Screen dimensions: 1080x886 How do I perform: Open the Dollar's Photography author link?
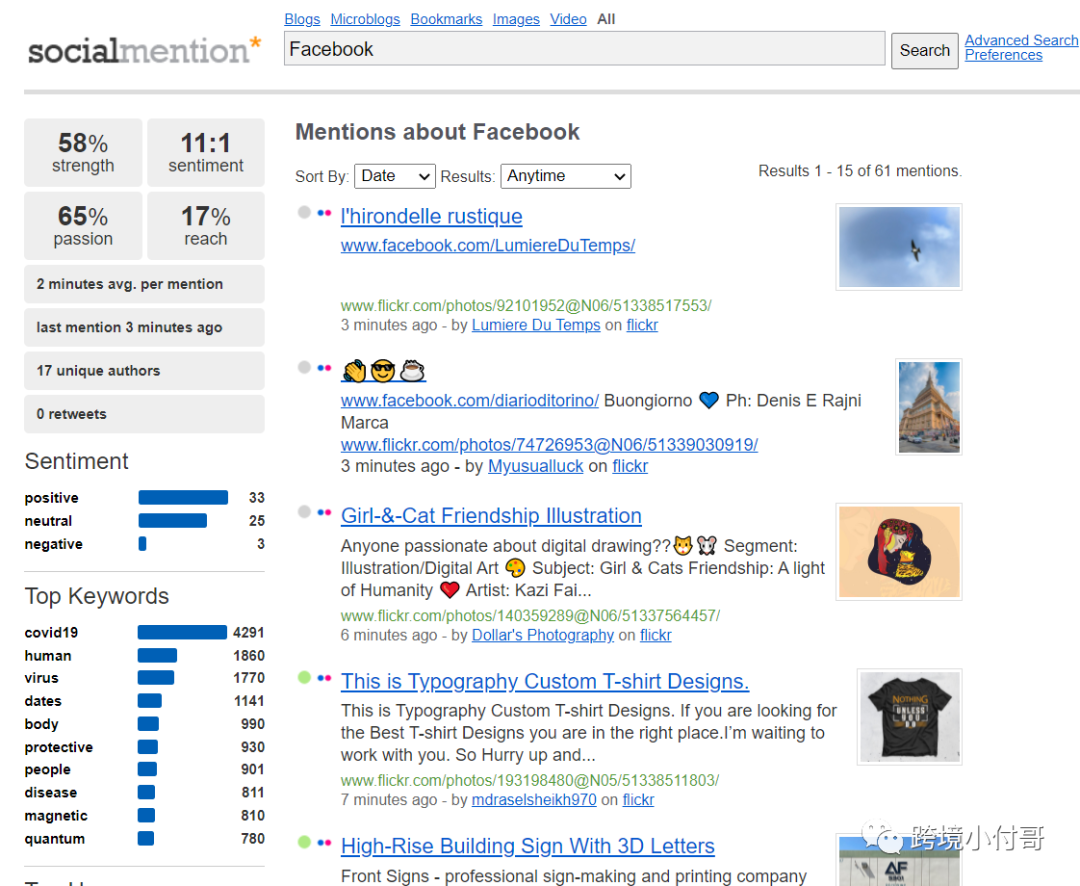[x=543, y=635]
